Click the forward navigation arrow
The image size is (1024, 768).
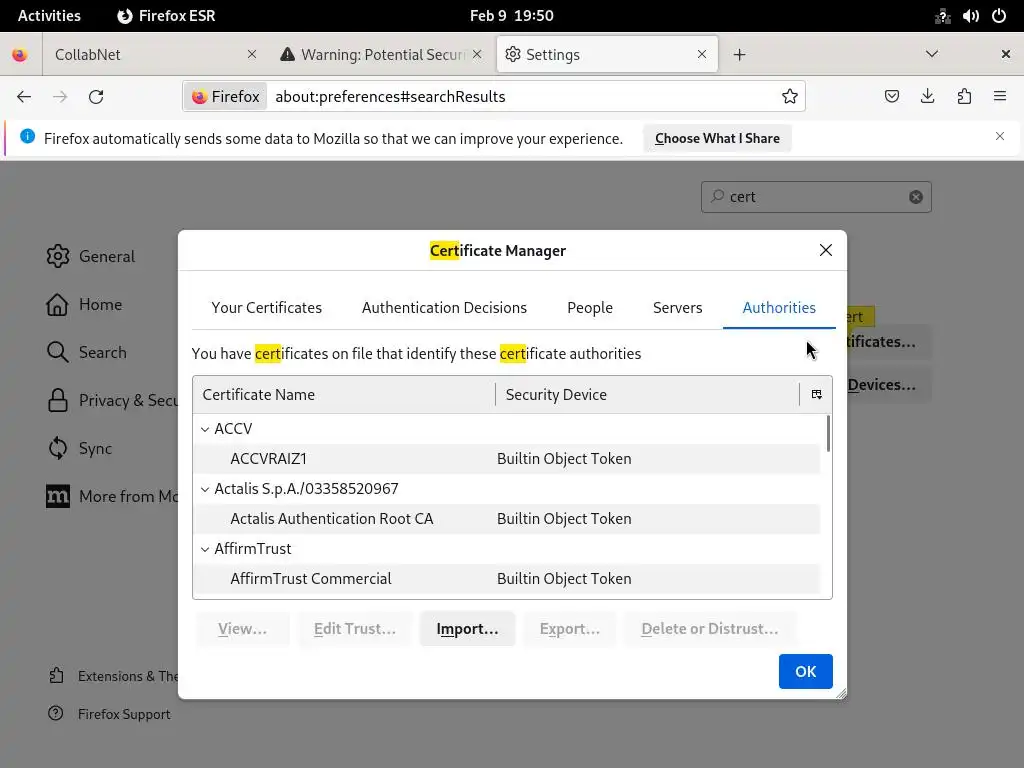60,97
